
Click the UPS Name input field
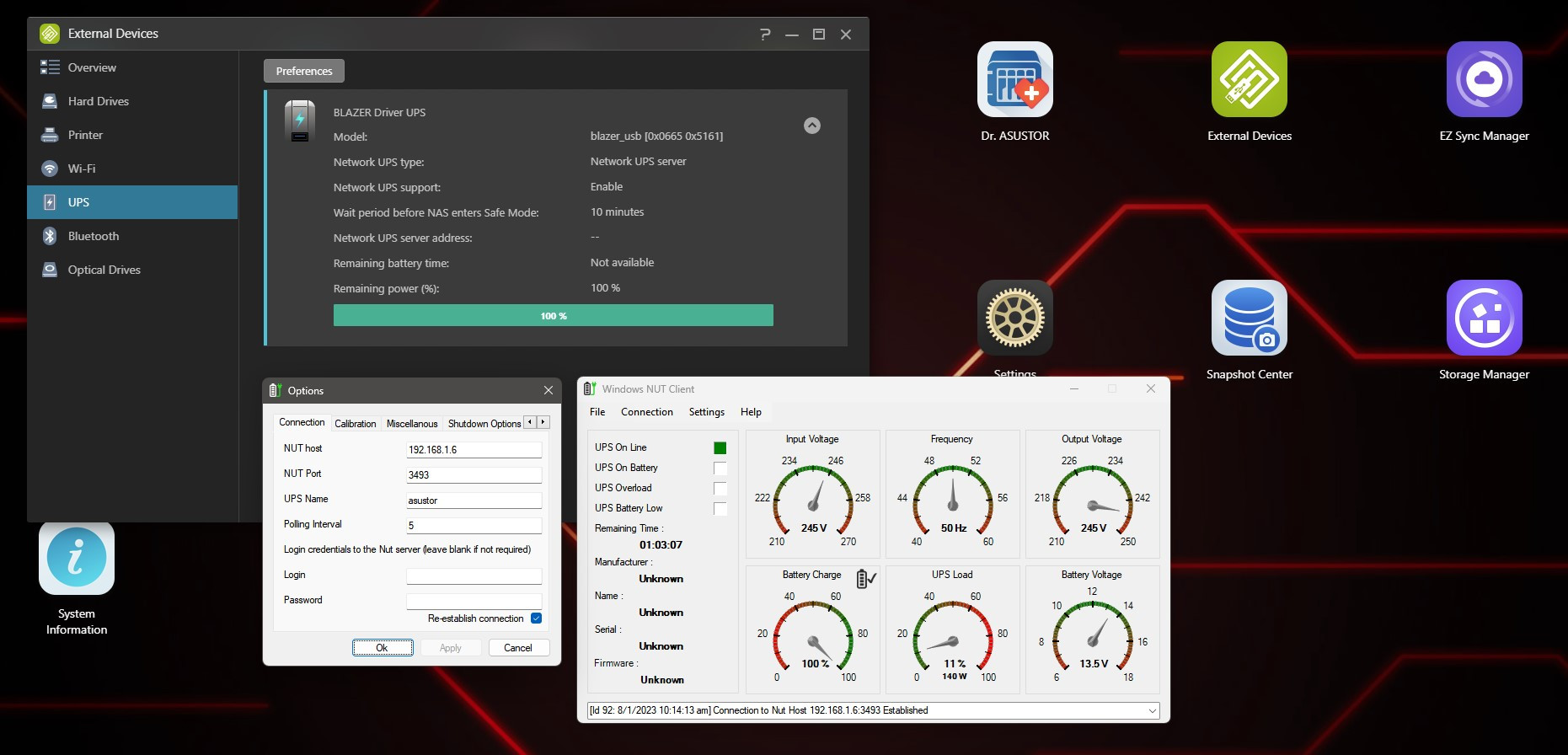point(474,501)
